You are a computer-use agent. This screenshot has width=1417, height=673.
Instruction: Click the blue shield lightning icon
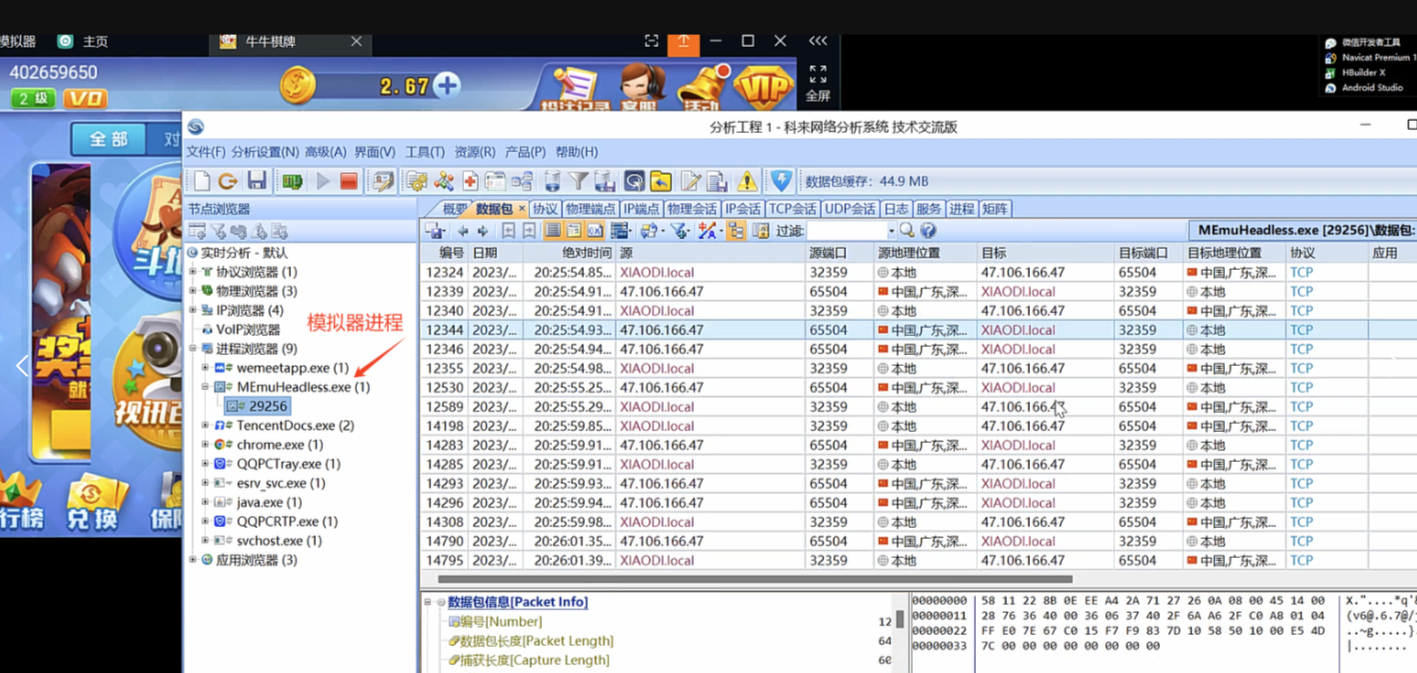coord(781,181)
